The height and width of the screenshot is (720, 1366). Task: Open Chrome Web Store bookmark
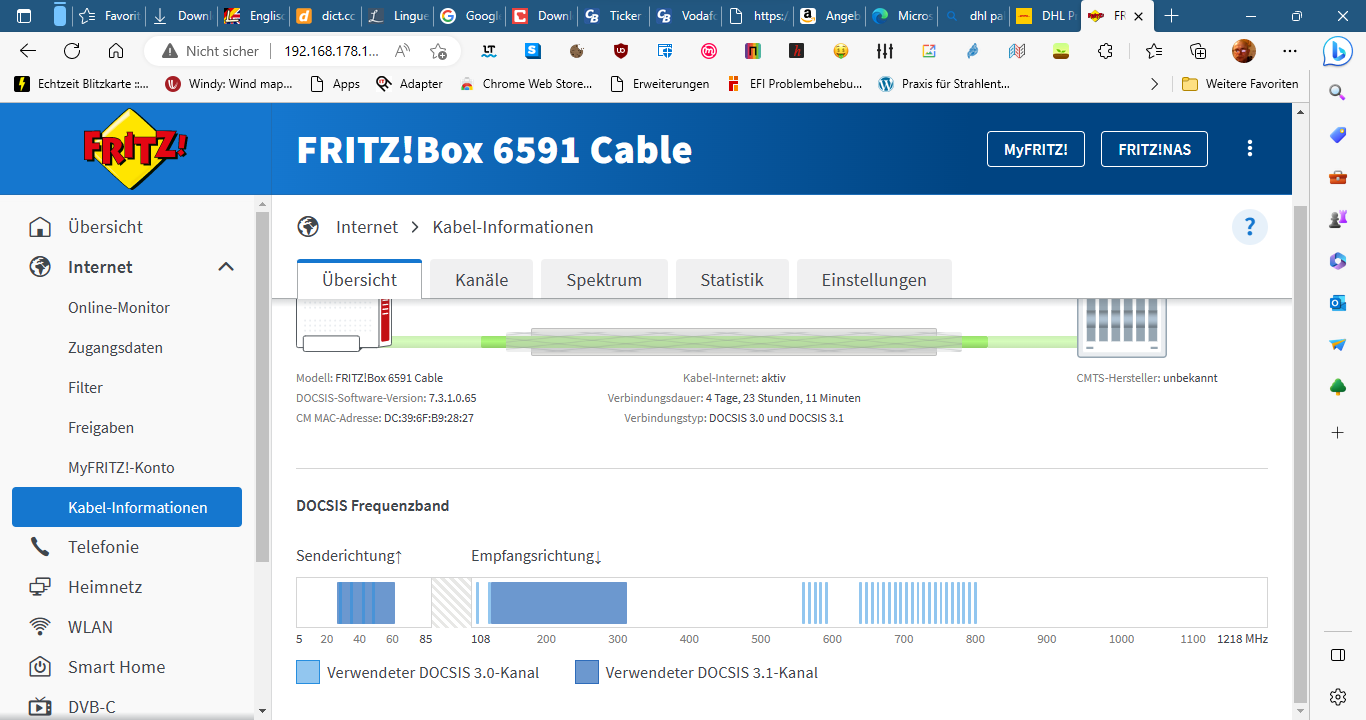click(526, 84)
